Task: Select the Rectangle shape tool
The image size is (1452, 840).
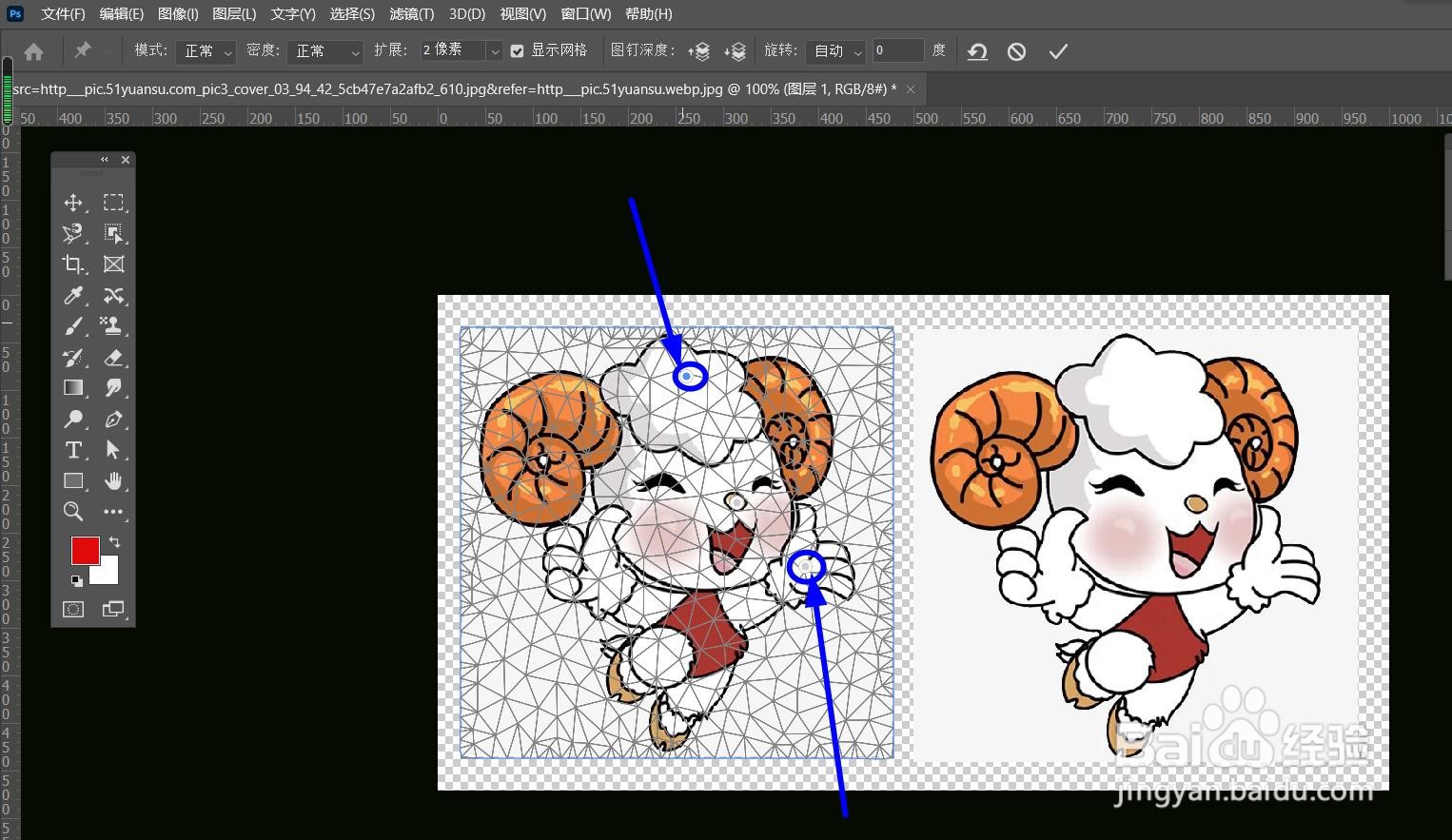Action: pyautogui.click(x=73, y=481)
